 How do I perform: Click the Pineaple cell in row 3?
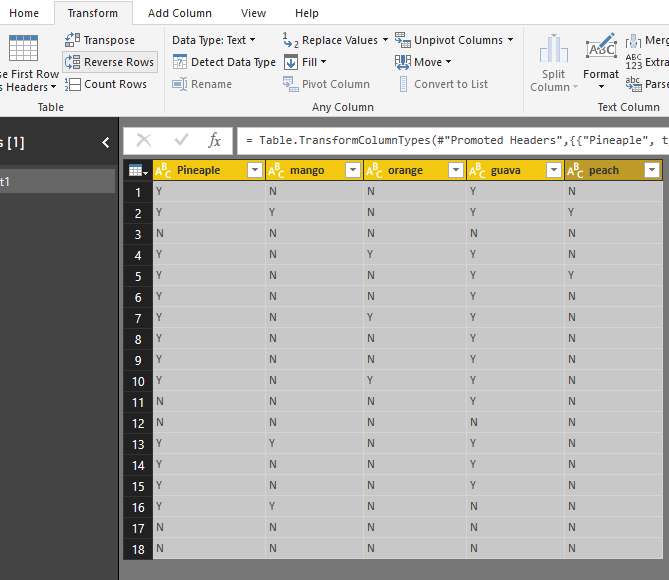coord(209,233)
